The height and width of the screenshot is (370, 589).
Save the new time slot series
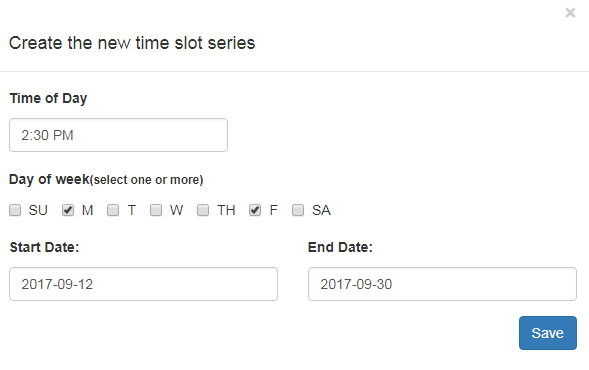coord(548,333)
